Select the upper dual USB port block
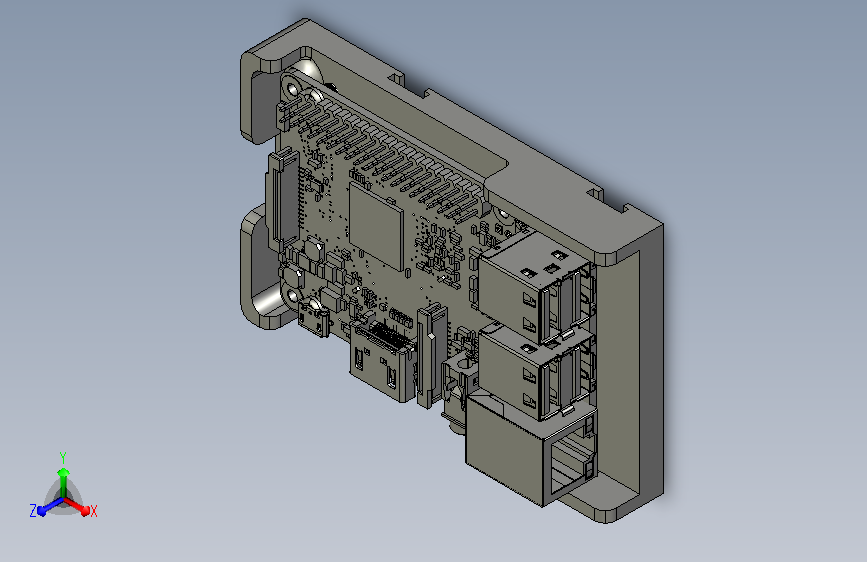Image resolution: width=867 pixels, height=562 pixels. click(535, 287)
